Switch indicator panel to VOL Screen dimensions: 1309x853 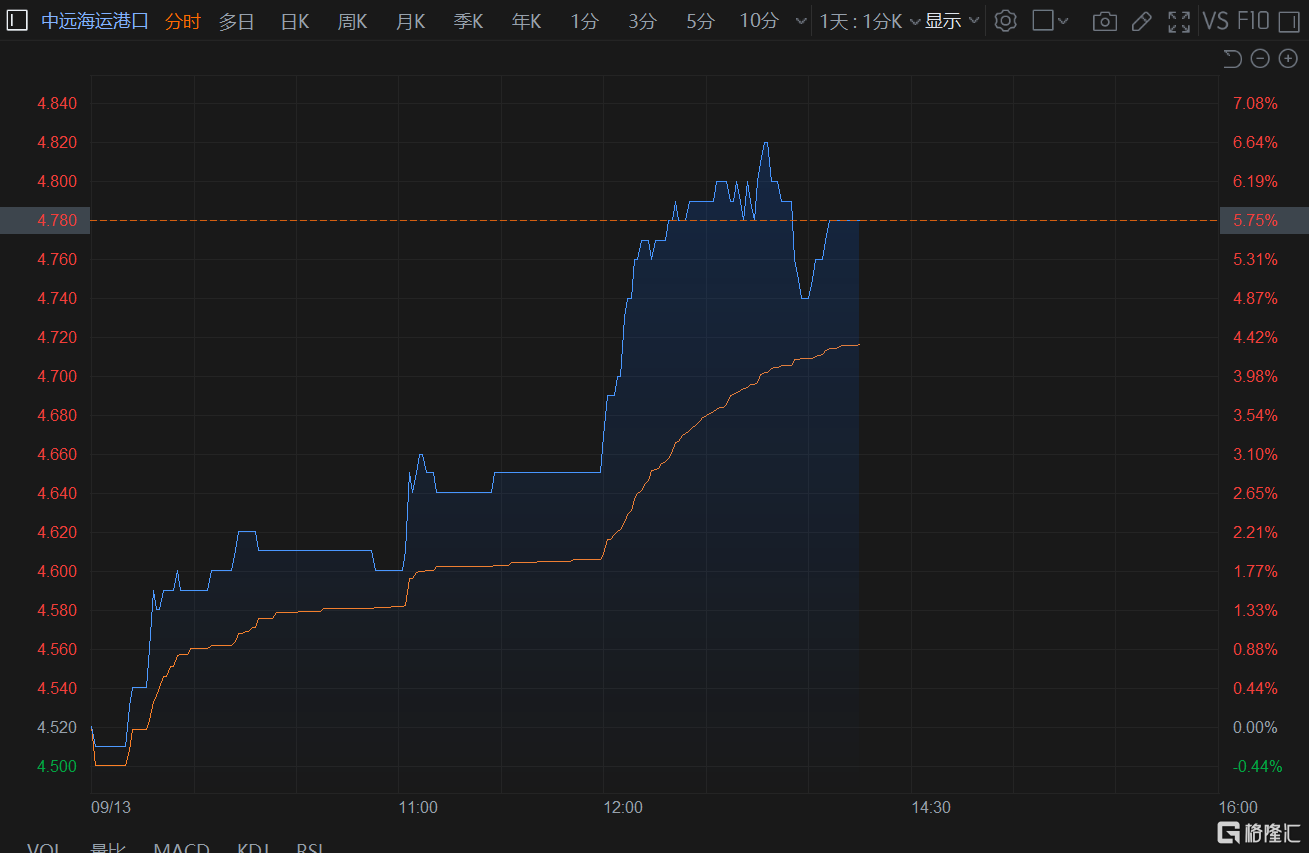click(x=44, y=848)
